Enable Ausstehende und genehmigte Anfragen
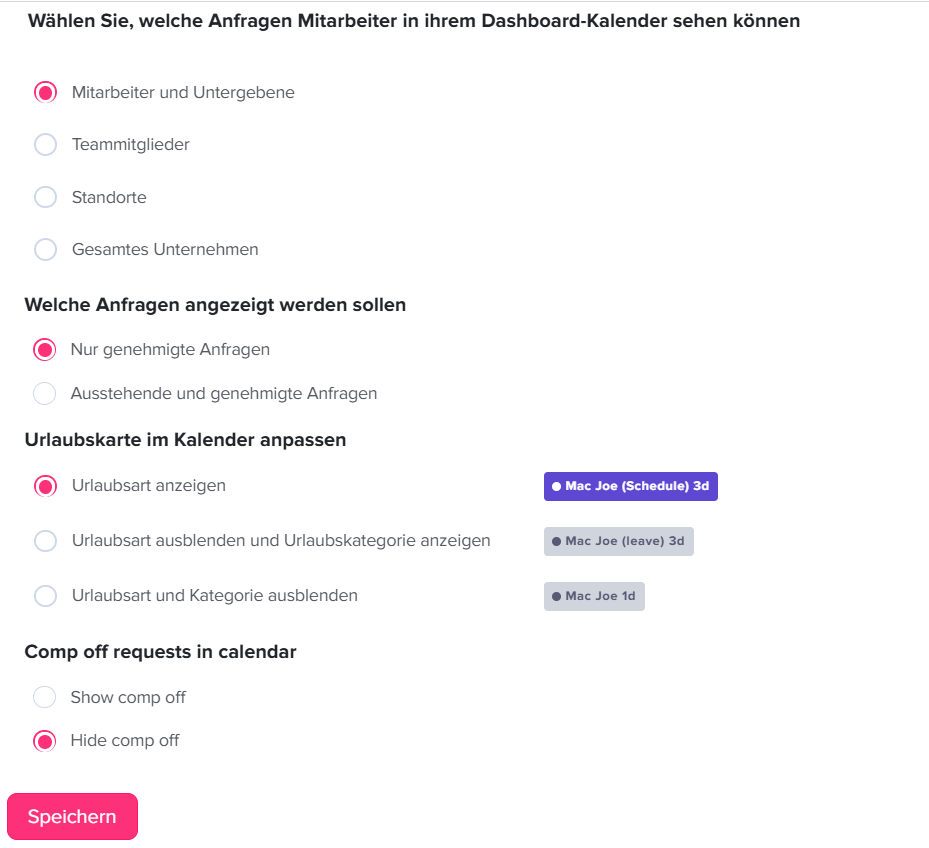Viewport: 929px width, 848px height. (45, 393)
